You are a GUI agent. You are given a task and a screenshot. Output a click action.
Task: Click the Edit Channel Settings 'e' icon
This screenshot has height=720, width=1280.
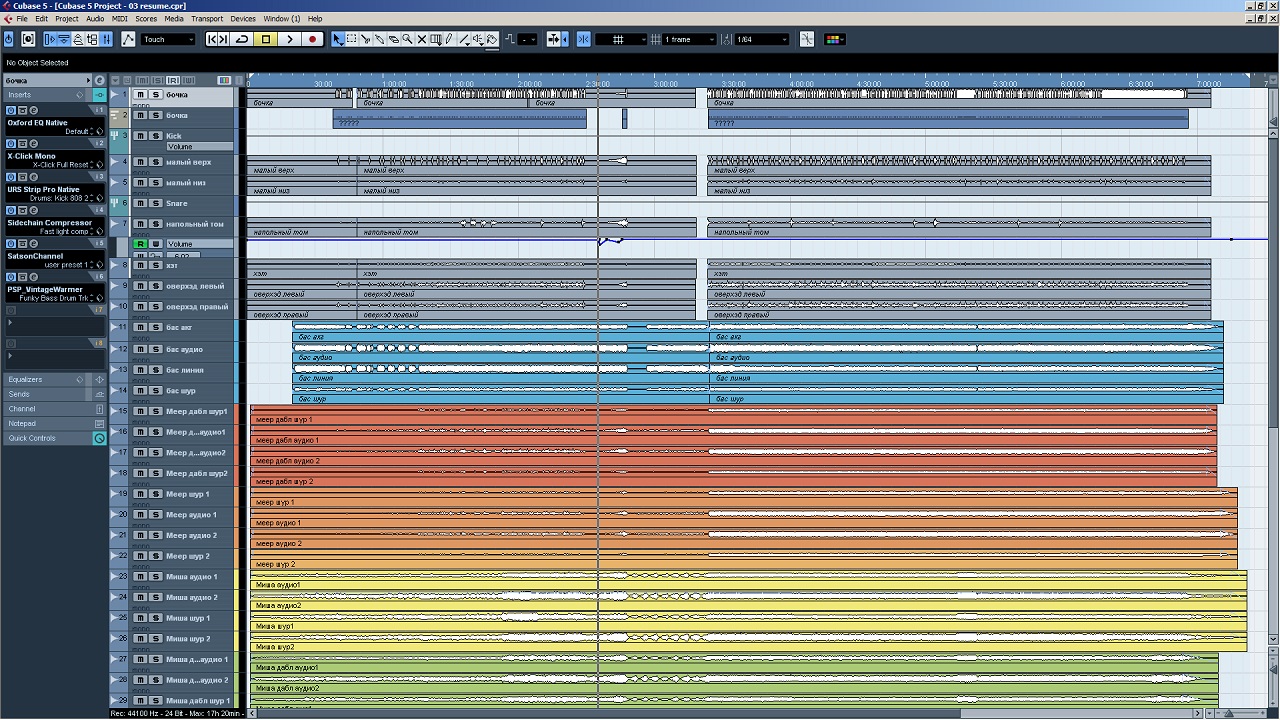(x=100, y=80)
